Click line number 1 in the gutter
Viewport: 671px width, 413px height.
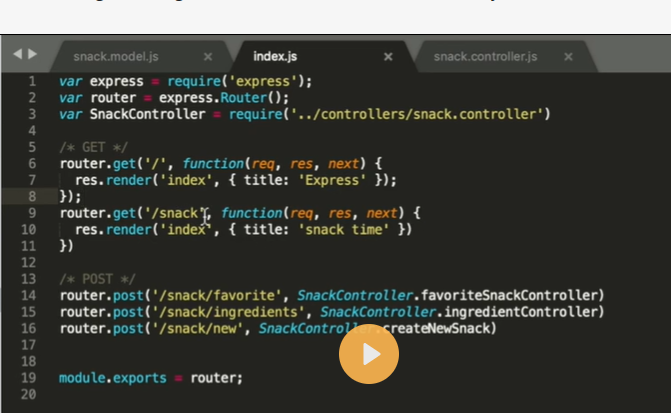pos(32,82)
